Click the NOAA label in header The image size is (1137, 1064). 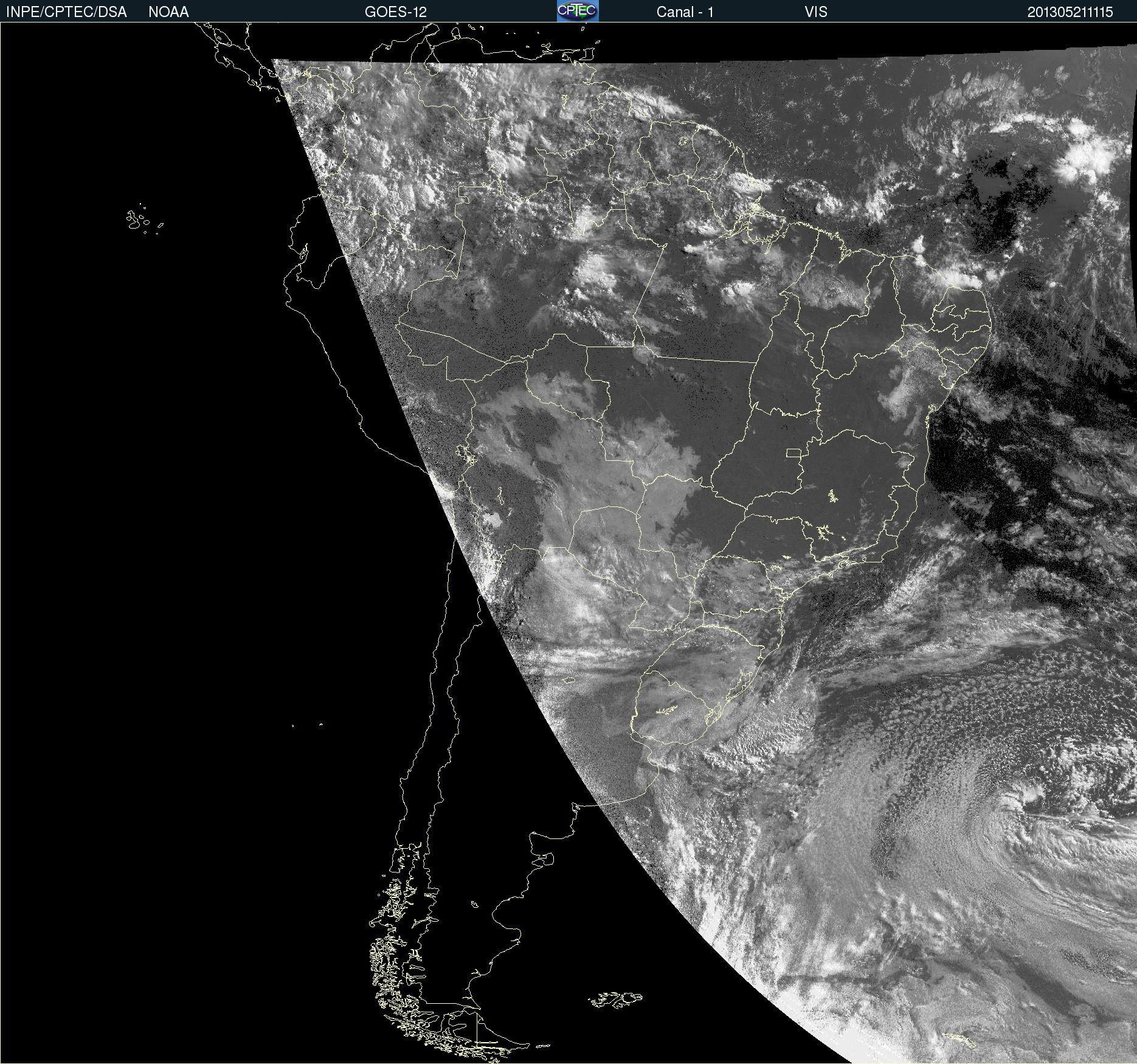[168, 12]
